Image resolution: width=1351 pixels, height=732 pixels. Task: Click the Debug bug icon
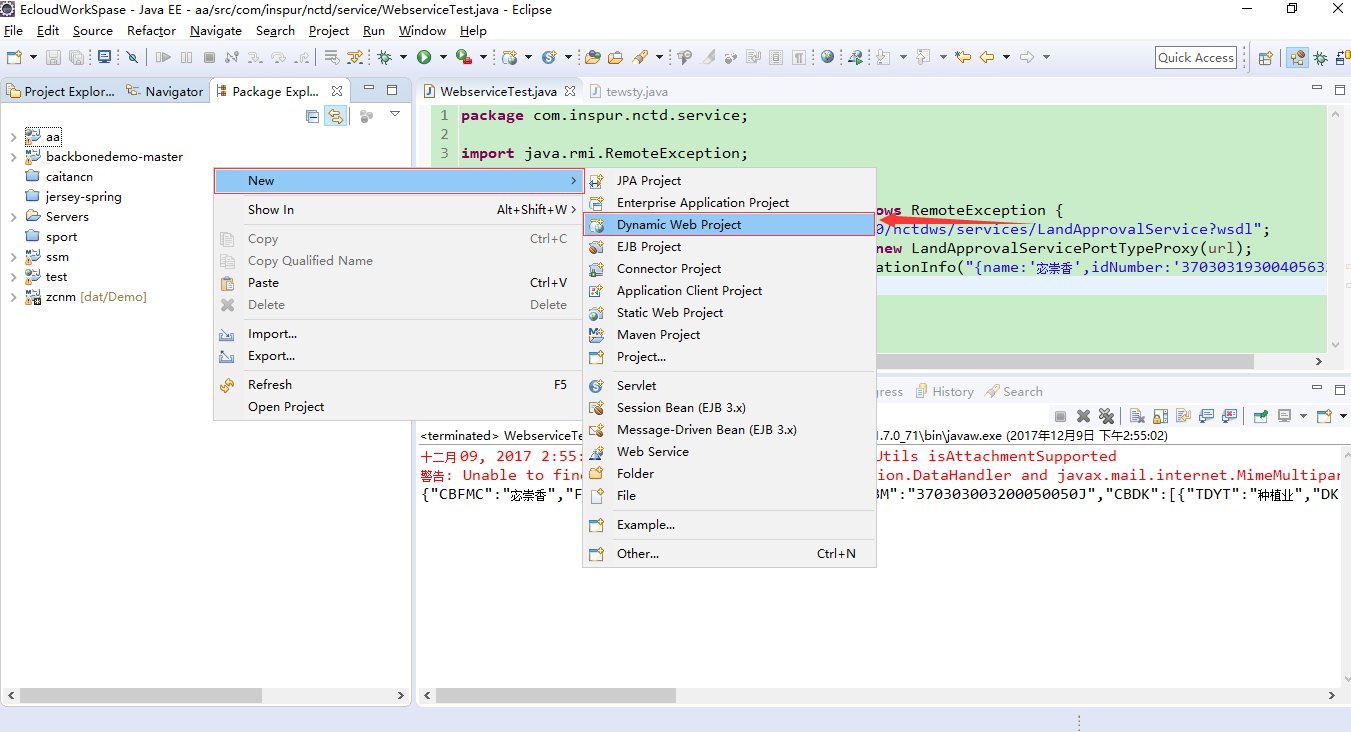point(384,57)
